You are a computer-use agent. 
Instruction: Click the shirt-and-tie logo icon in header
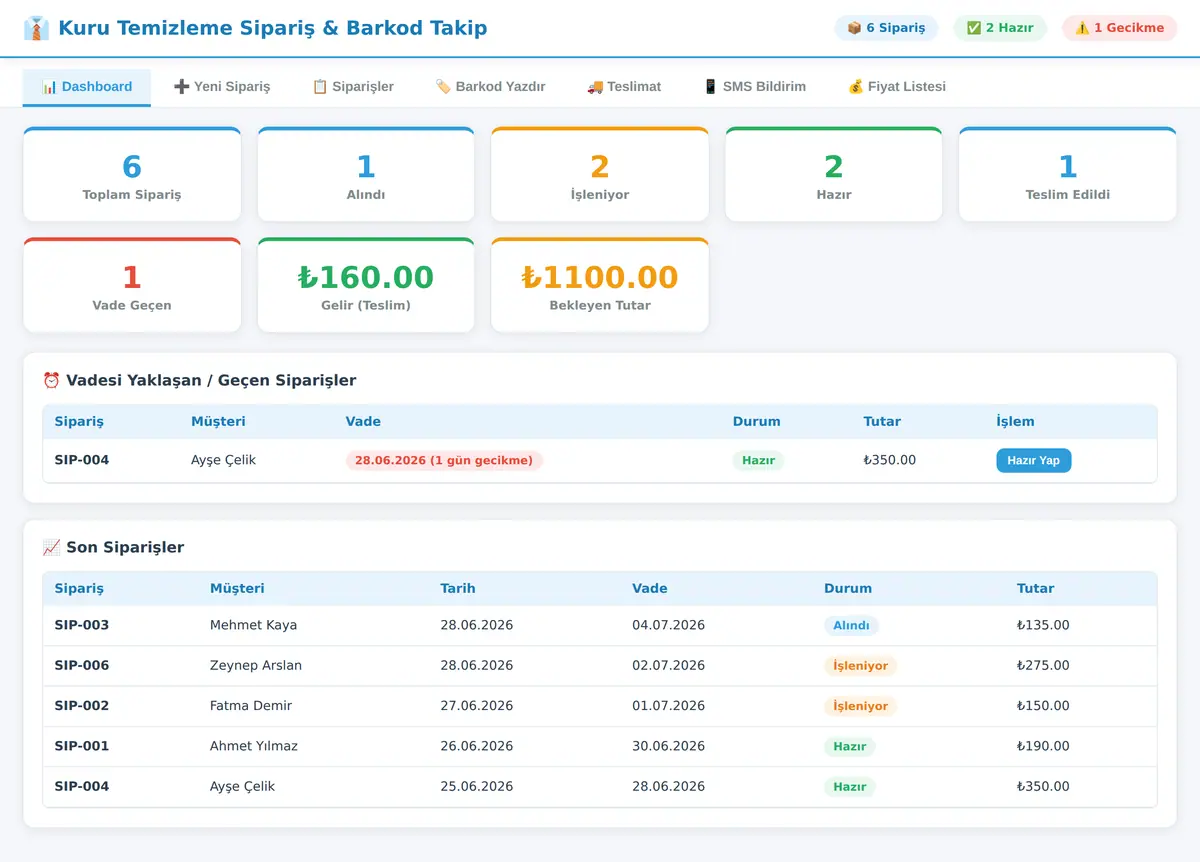point(36,28)
